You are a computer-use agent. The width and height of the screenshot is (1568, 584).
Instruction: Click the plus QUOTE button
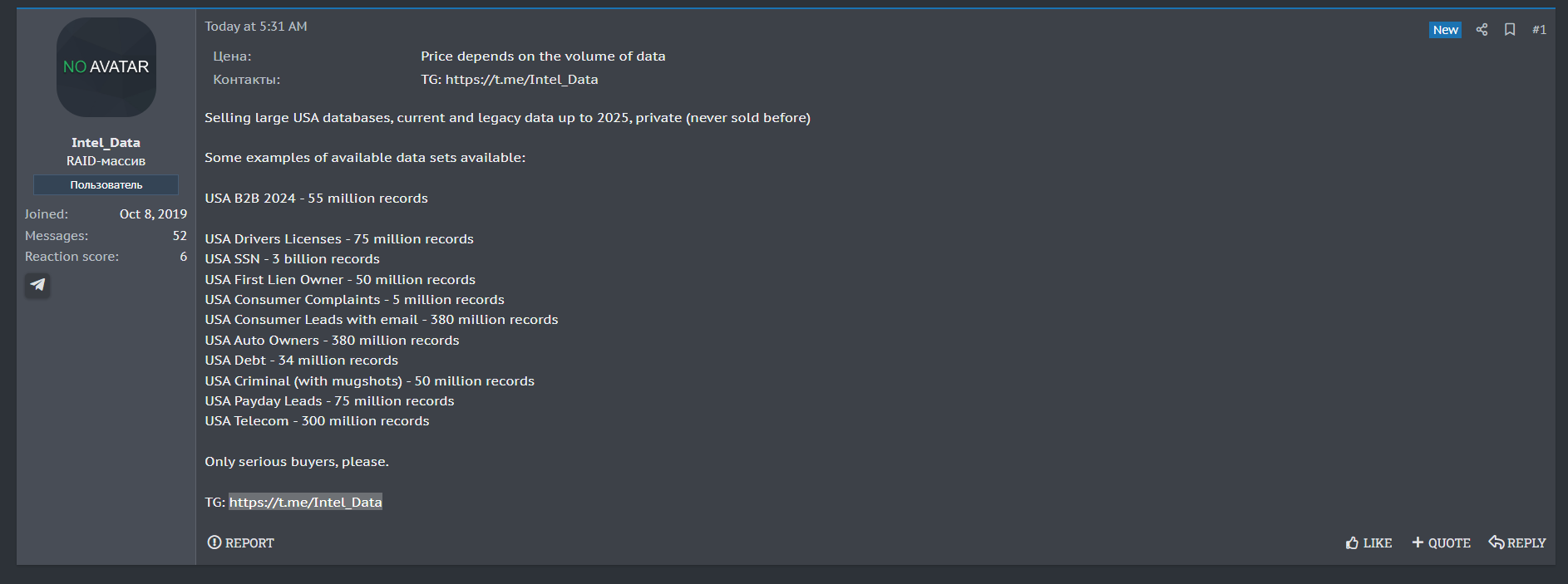1441,542
